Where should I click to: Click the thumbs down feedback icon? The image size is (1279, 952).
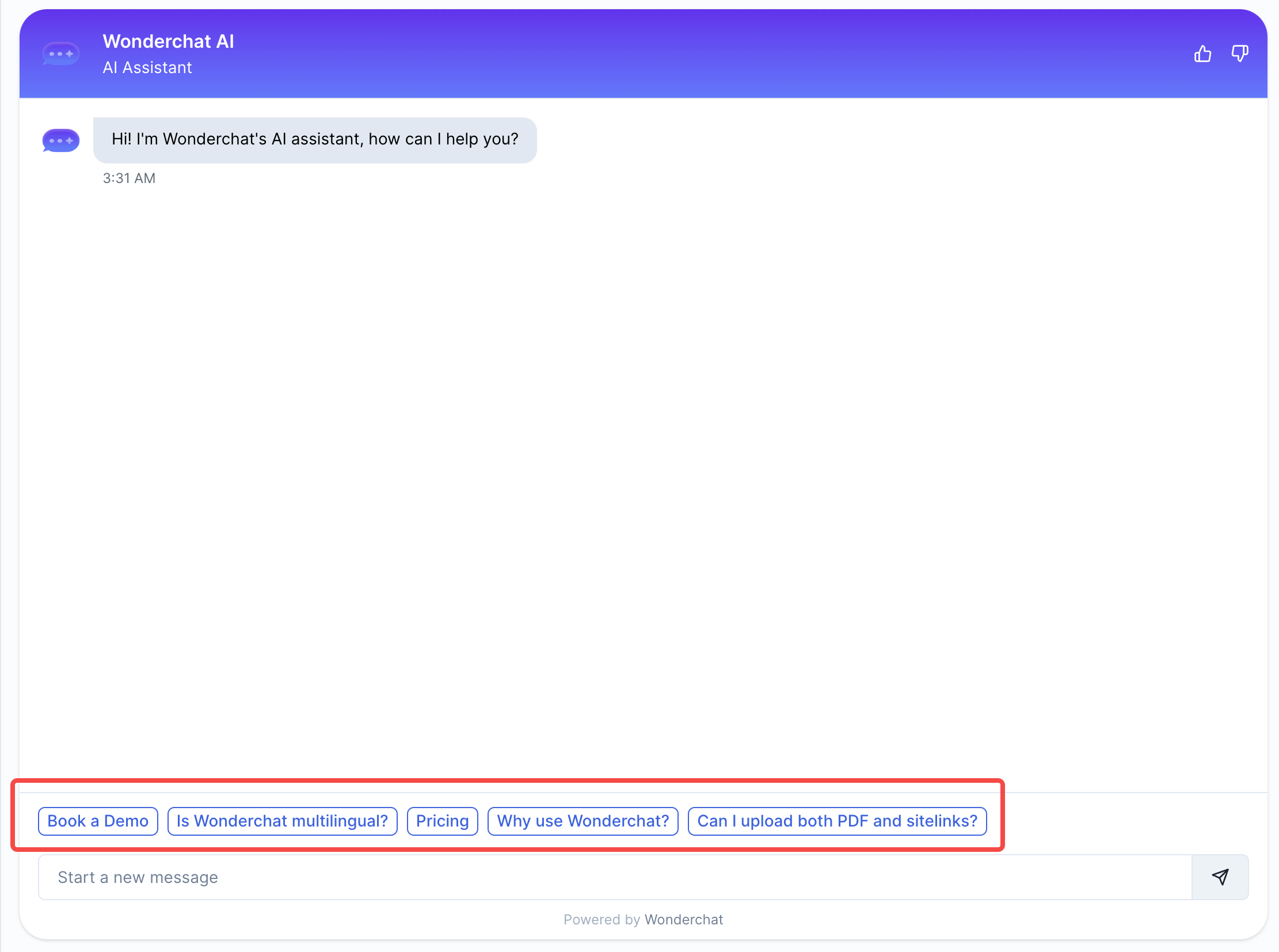click(1239, 54)
